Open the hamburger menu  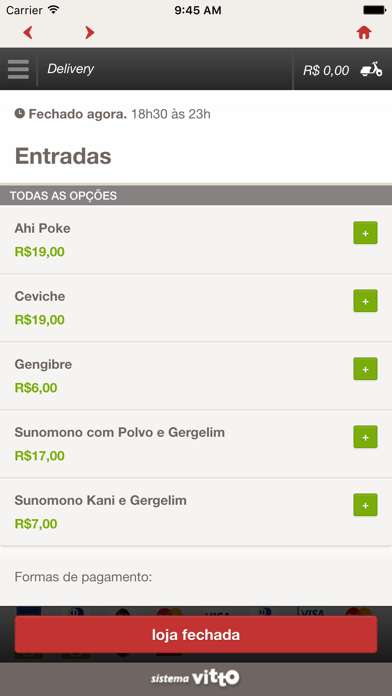[18, 69]
